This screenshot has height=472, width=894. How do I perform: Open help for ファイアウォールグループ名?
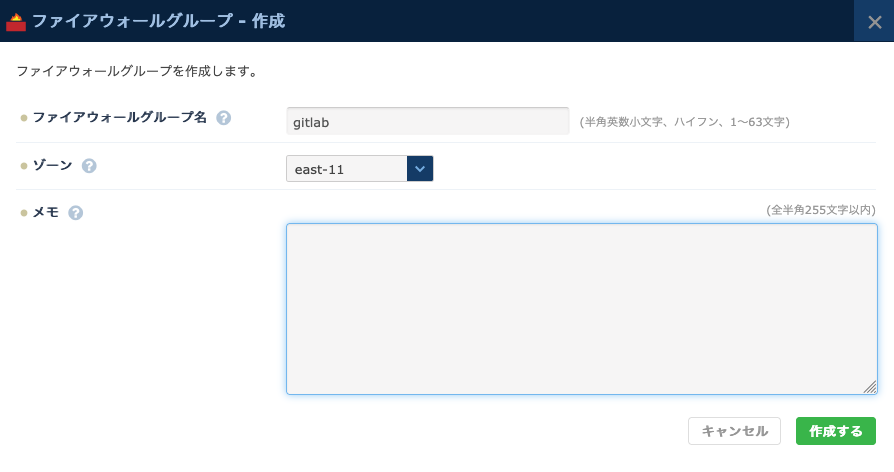(x=224, y=118)
